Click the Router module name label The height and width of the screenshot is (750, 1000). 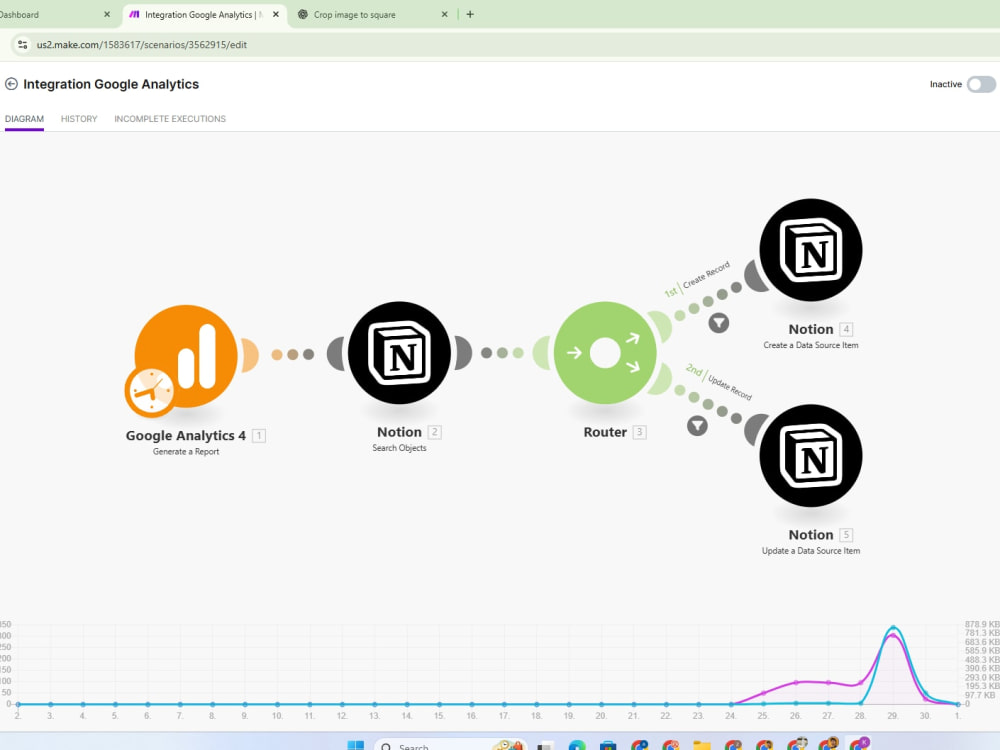click(605, 432)
